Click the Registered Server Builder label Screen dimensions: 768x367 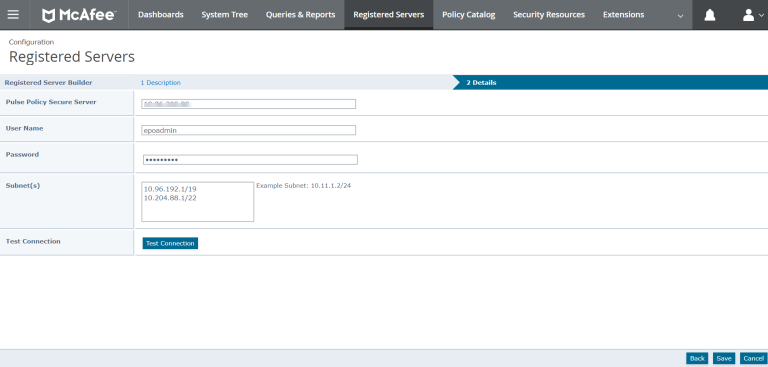(x=48, y=83)
